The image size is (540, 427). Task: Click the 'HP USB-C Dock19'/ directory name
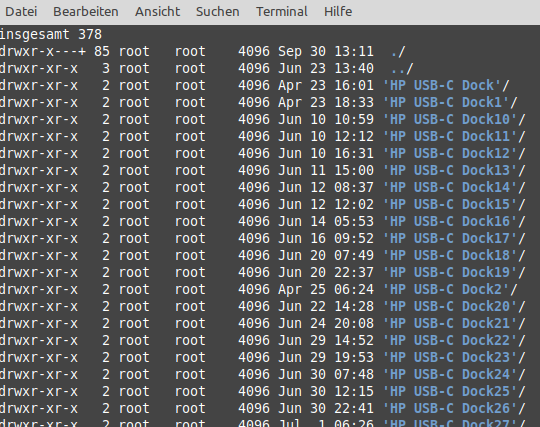(454, 272)
